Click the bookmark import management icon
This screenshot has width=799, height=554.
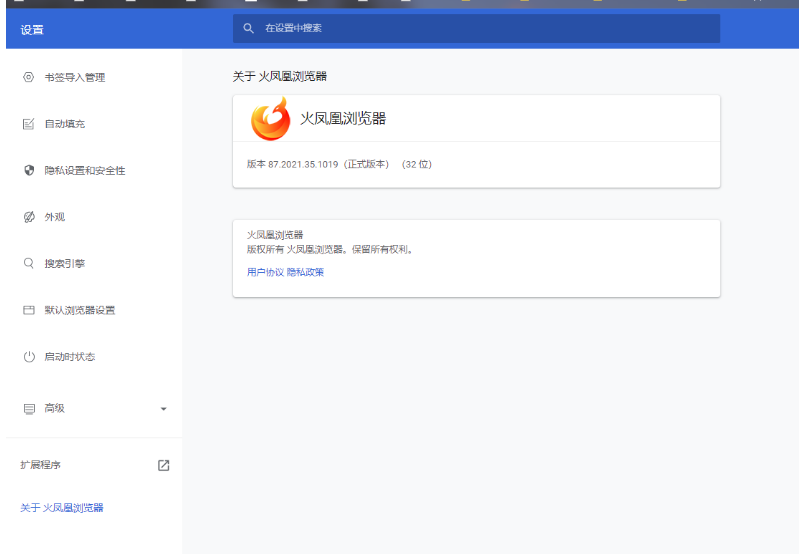29,77
